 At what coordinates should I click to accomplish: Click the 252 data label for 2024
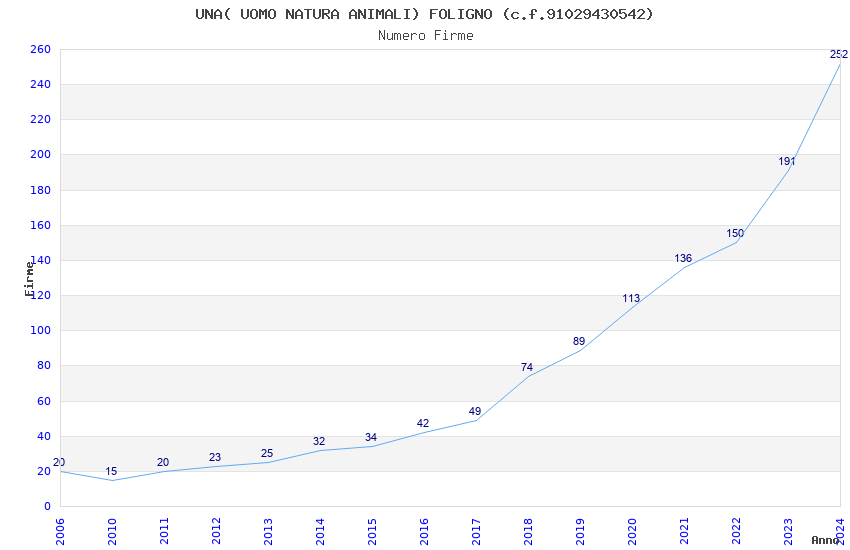[x=839, y=54]
